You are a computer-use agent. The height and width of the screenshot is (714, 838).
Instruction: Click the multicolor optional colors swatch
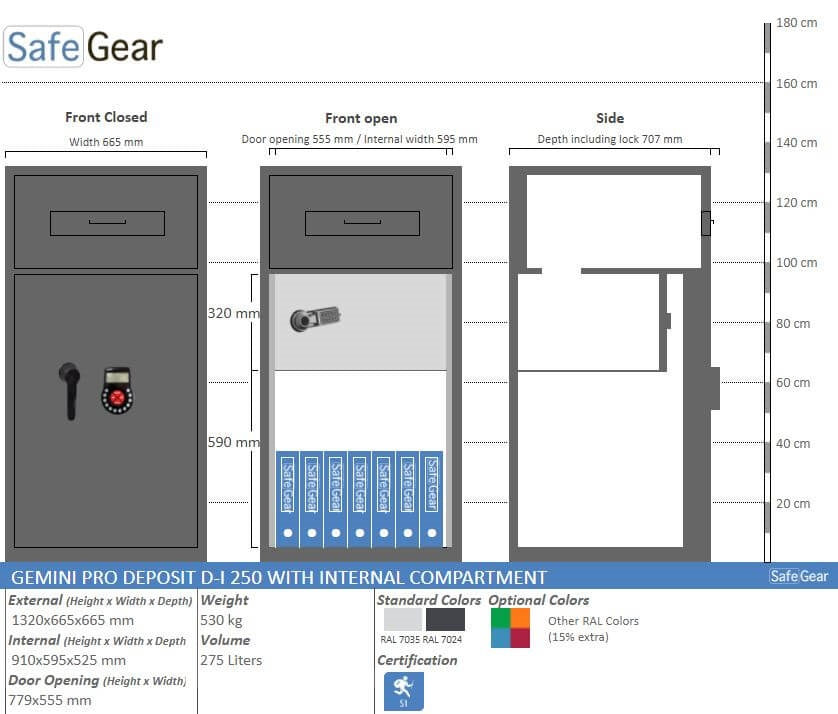[x=510, y=628]
